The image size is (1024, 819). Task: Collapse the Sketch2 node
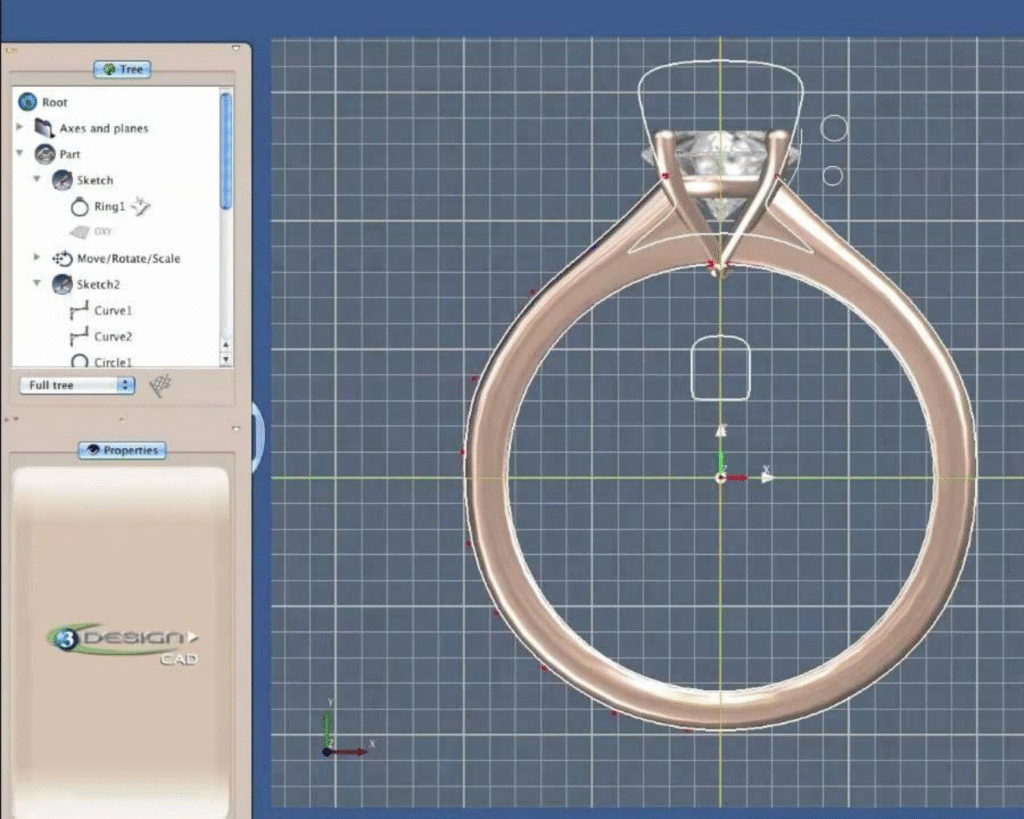(37, 284)
